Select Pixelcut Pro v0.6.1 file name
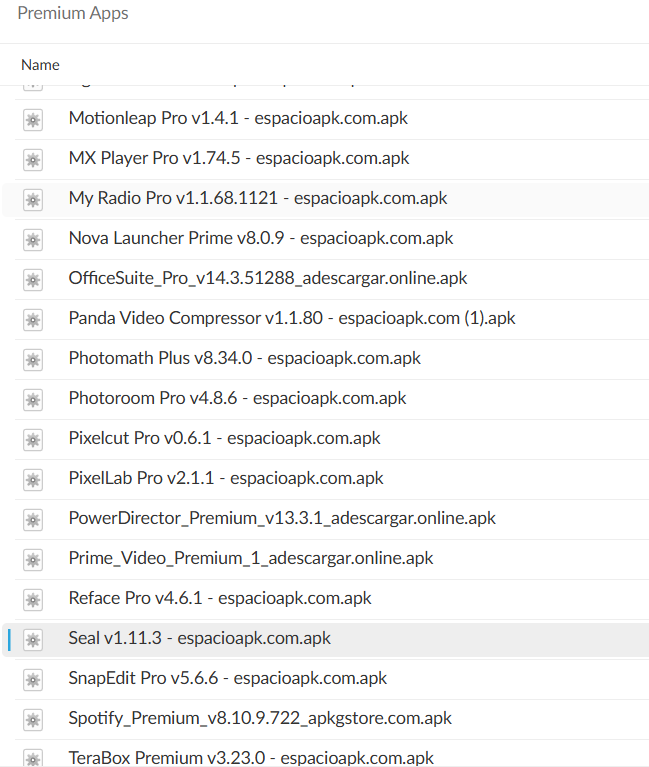This screenshot has width=649, height=767. point(224,439)
